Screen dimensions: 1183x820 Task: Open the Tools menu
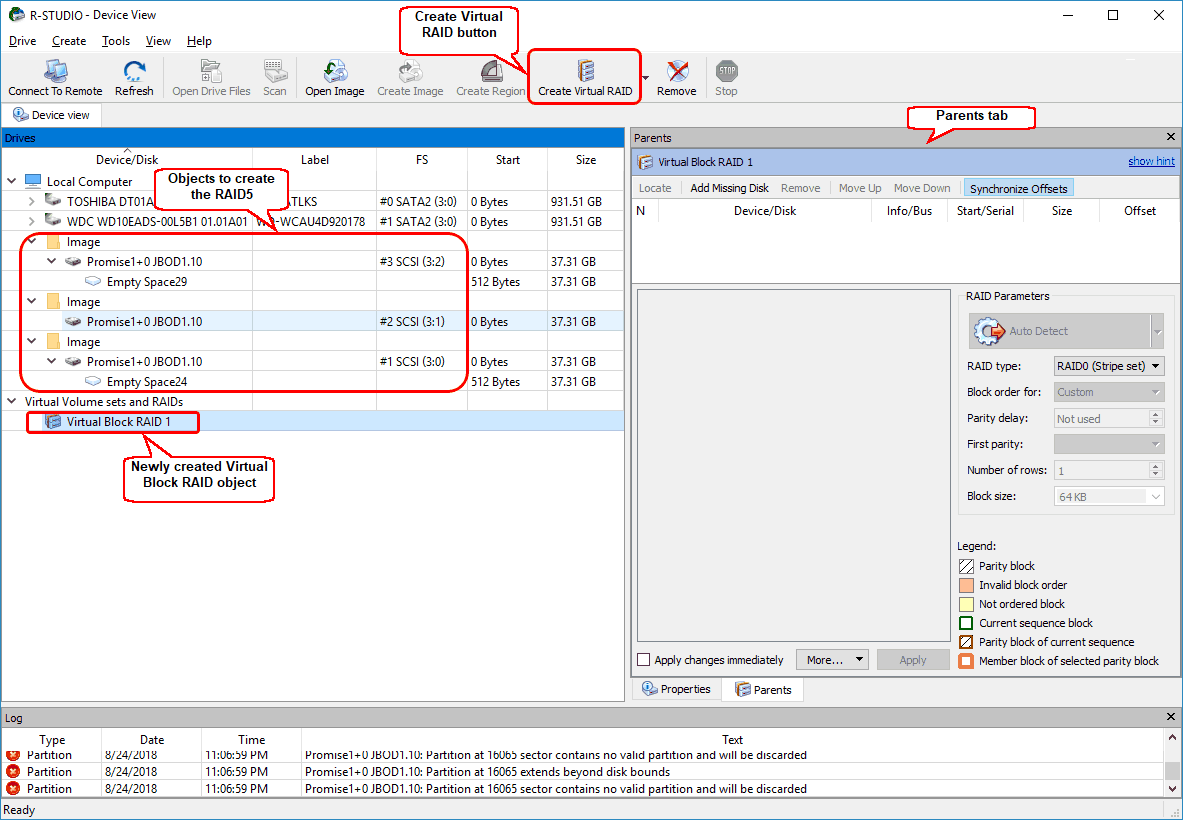(x=115, y=41)
